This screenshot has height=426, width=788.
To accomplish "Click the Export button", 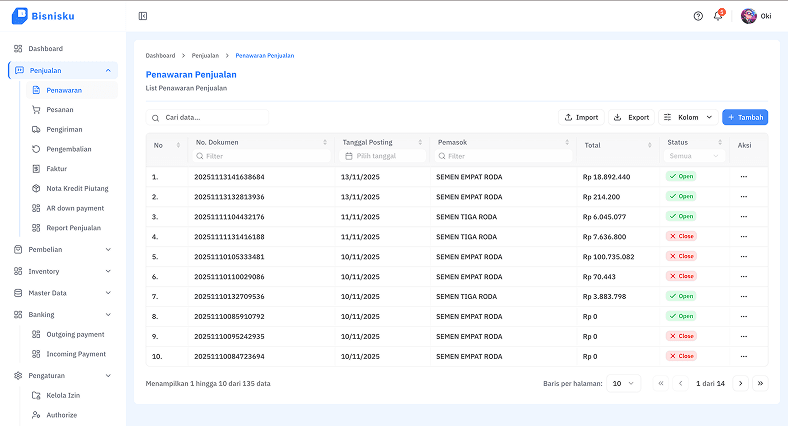I will (x=631, y=117).
